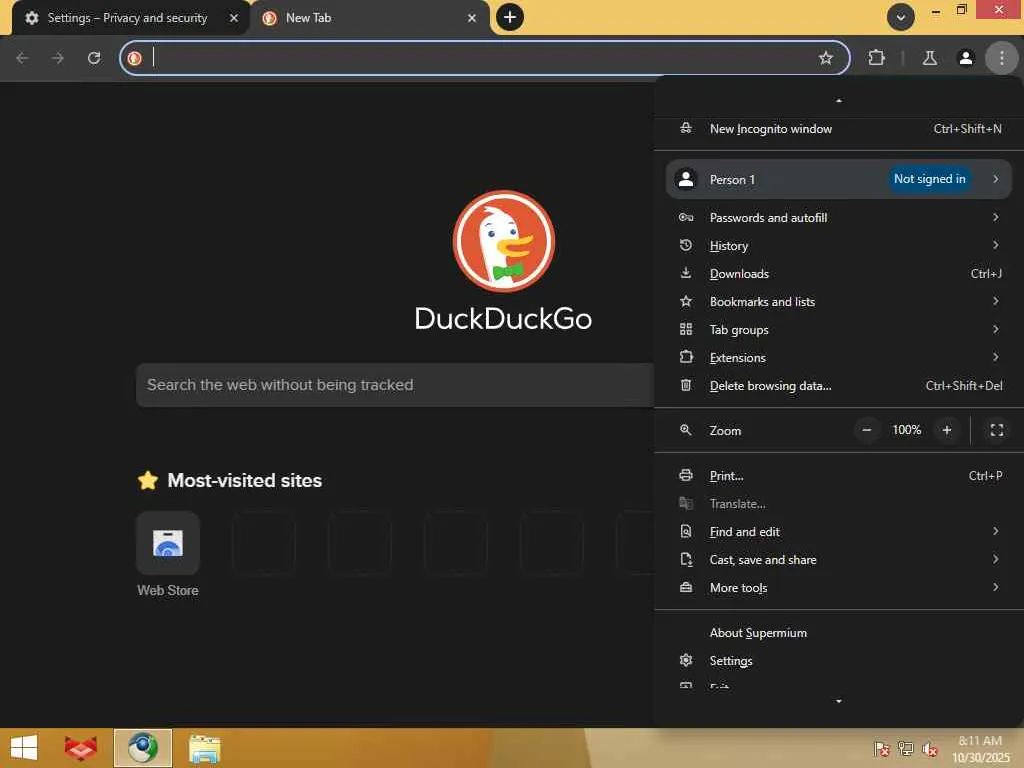The width and height of the screenshot is (1024, 768).
Task: Close the three-dot browser menu button
Action: pyautogui.click(x=1001, y=58)
